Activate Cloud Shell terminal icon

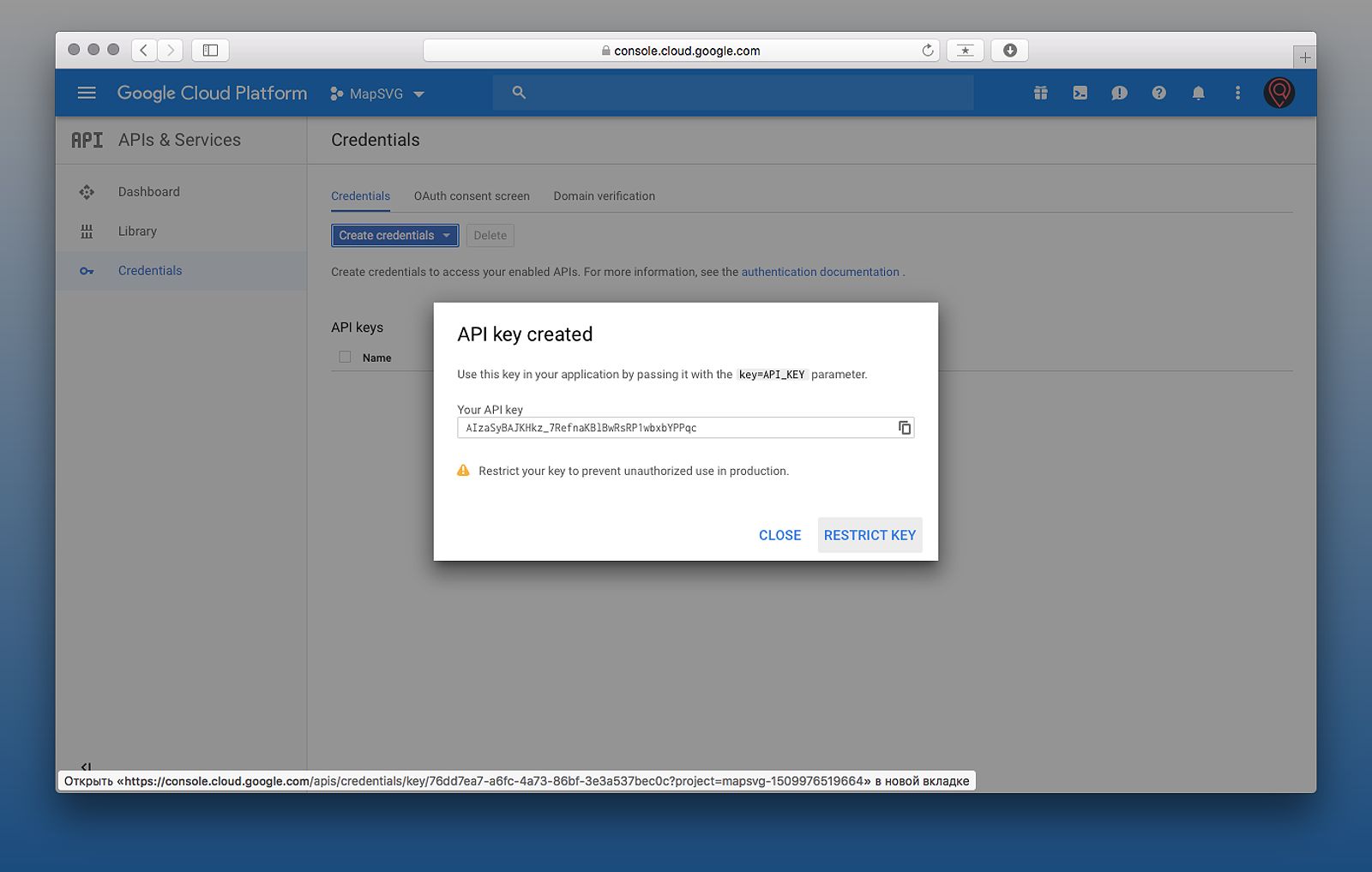click(x=1080, y=93)
